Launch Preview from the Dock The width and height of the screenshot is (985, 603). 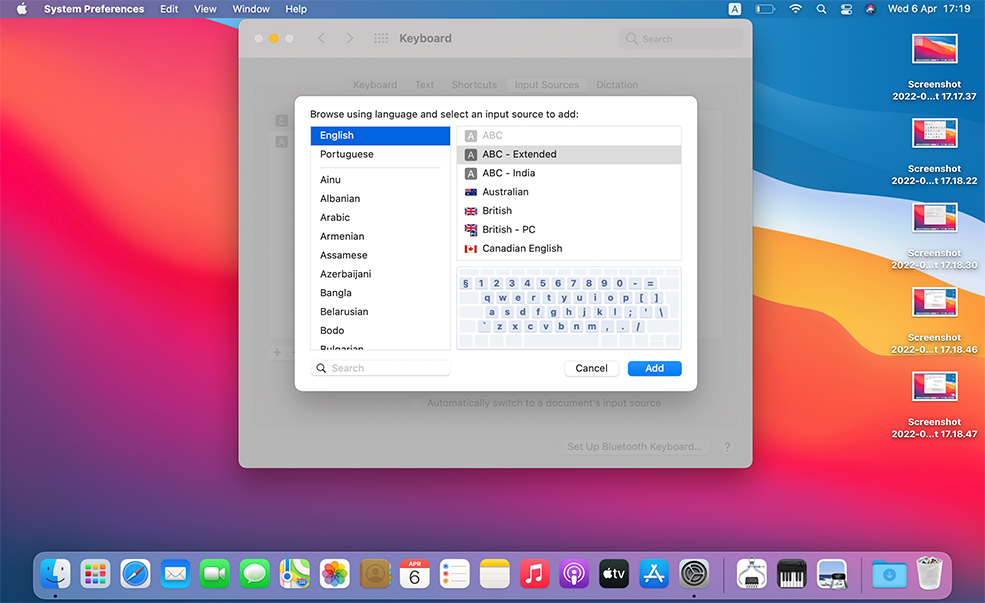(832, 573)
